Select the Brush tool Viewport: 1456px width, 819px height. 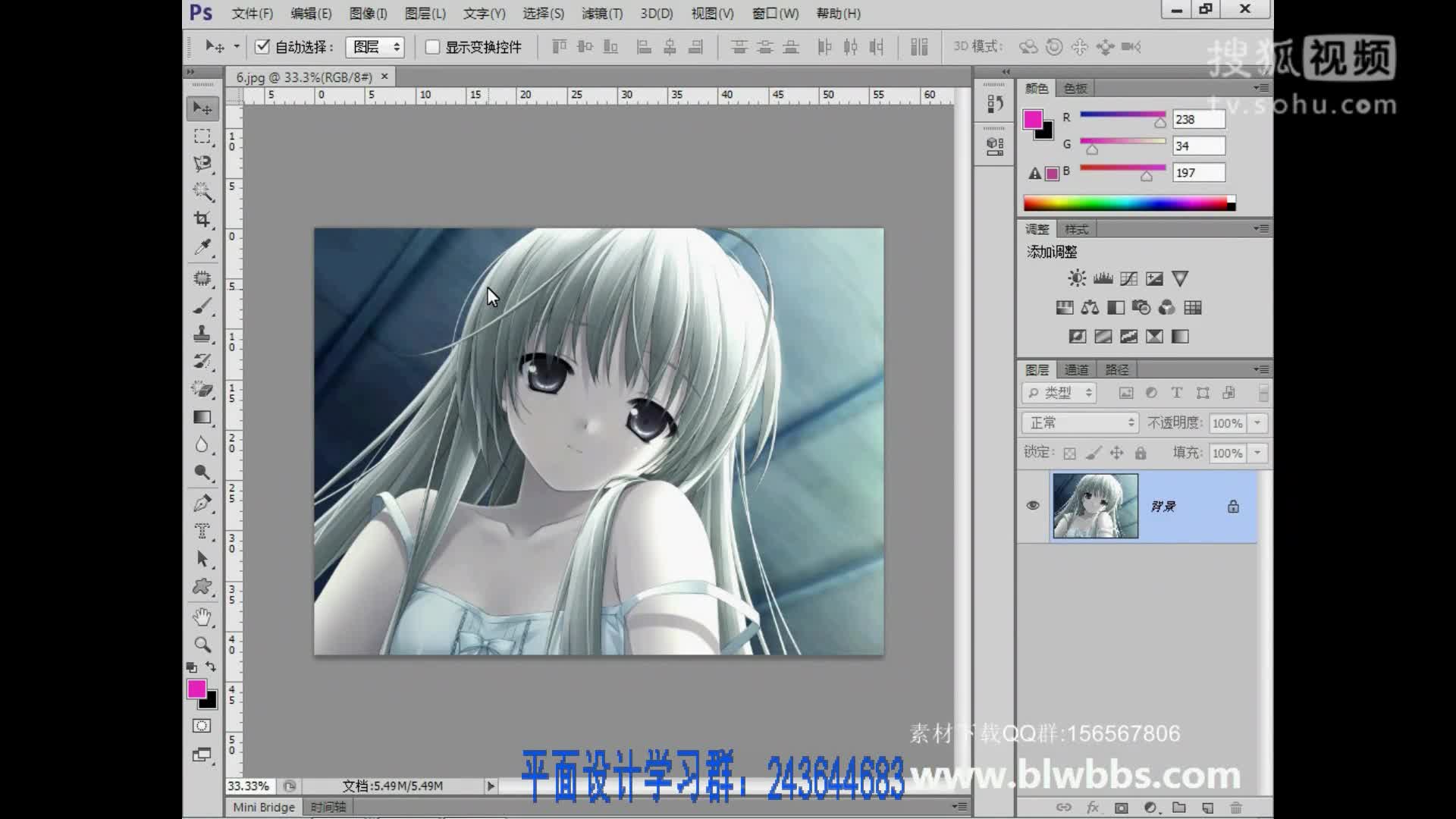click(x=202, y=306)
